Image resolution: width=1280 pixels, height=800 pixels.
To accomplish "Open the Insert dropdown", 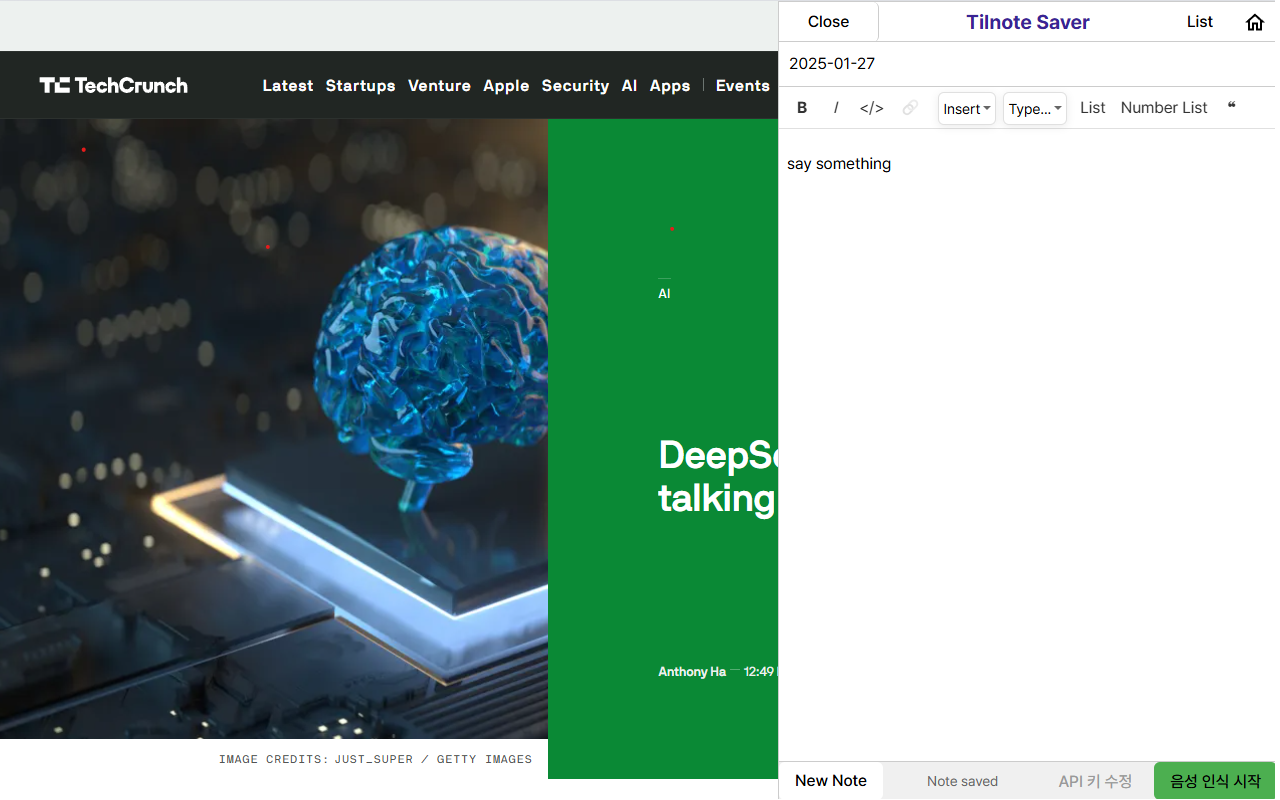I will point(967,108).
